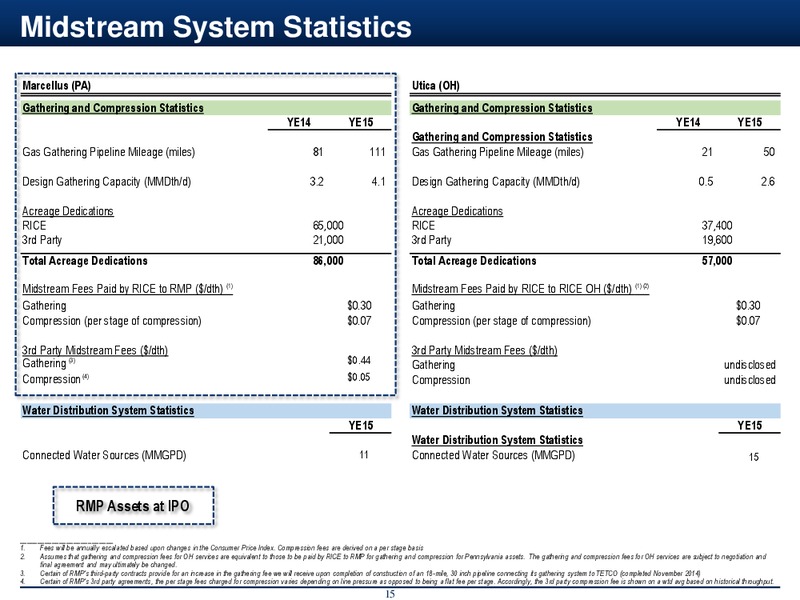Click the 'RMP Assets at IPO' legend box
This screenshot has width=800, height=600.
134,506
